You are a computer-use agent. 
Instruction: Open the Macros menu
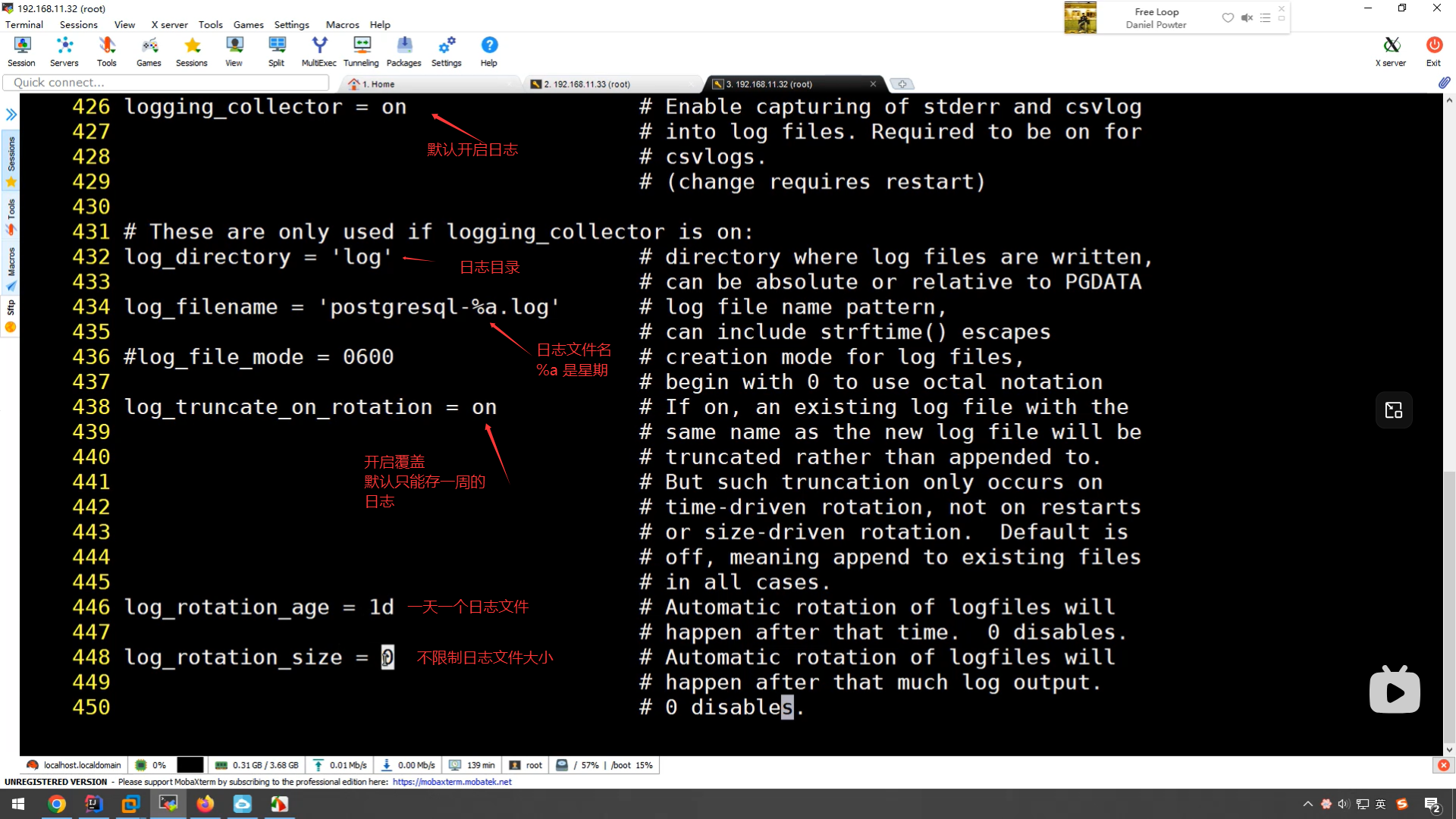[342, 24]
